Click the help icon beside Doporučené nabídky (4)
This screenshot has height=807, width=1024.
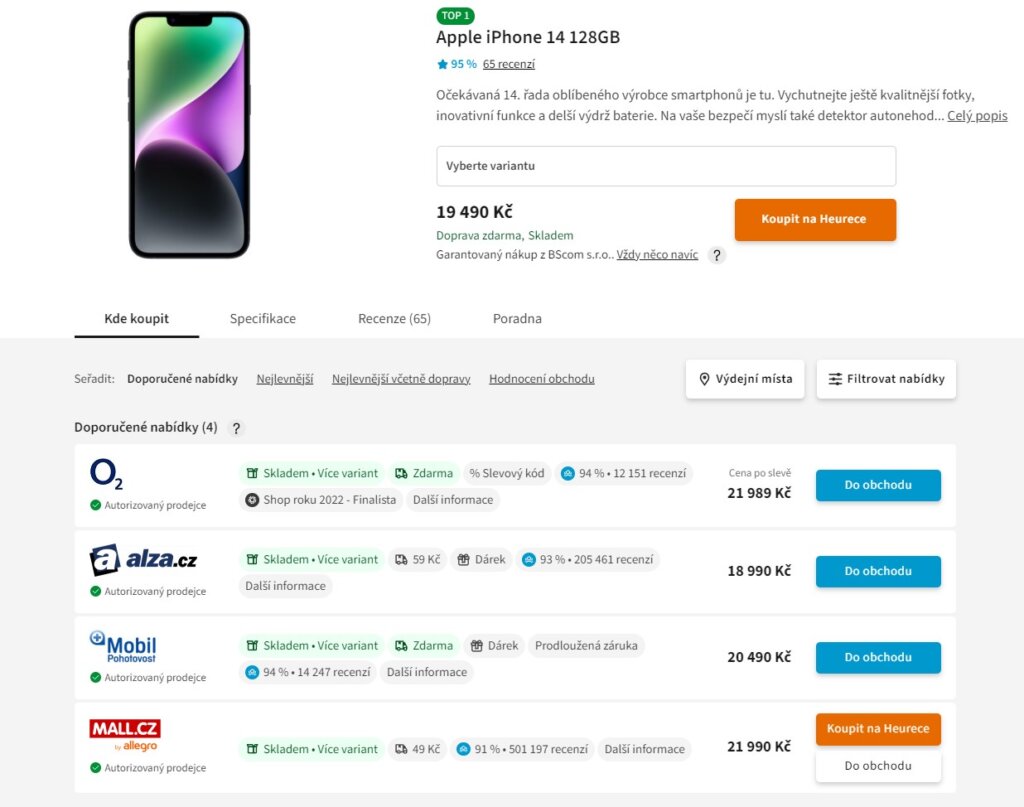coord(236,428)
